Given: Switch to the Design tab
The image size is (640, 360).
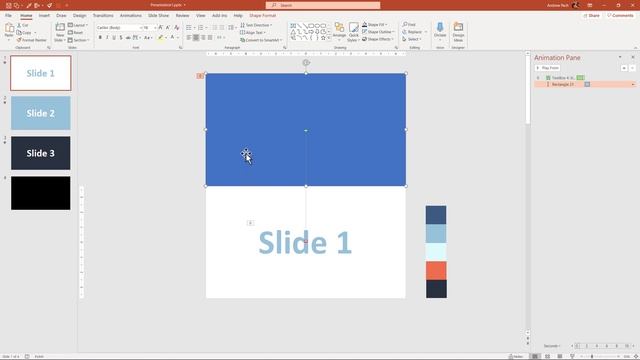Looking at the screenshot, I should pyautogui.click(x=80, y=16).
